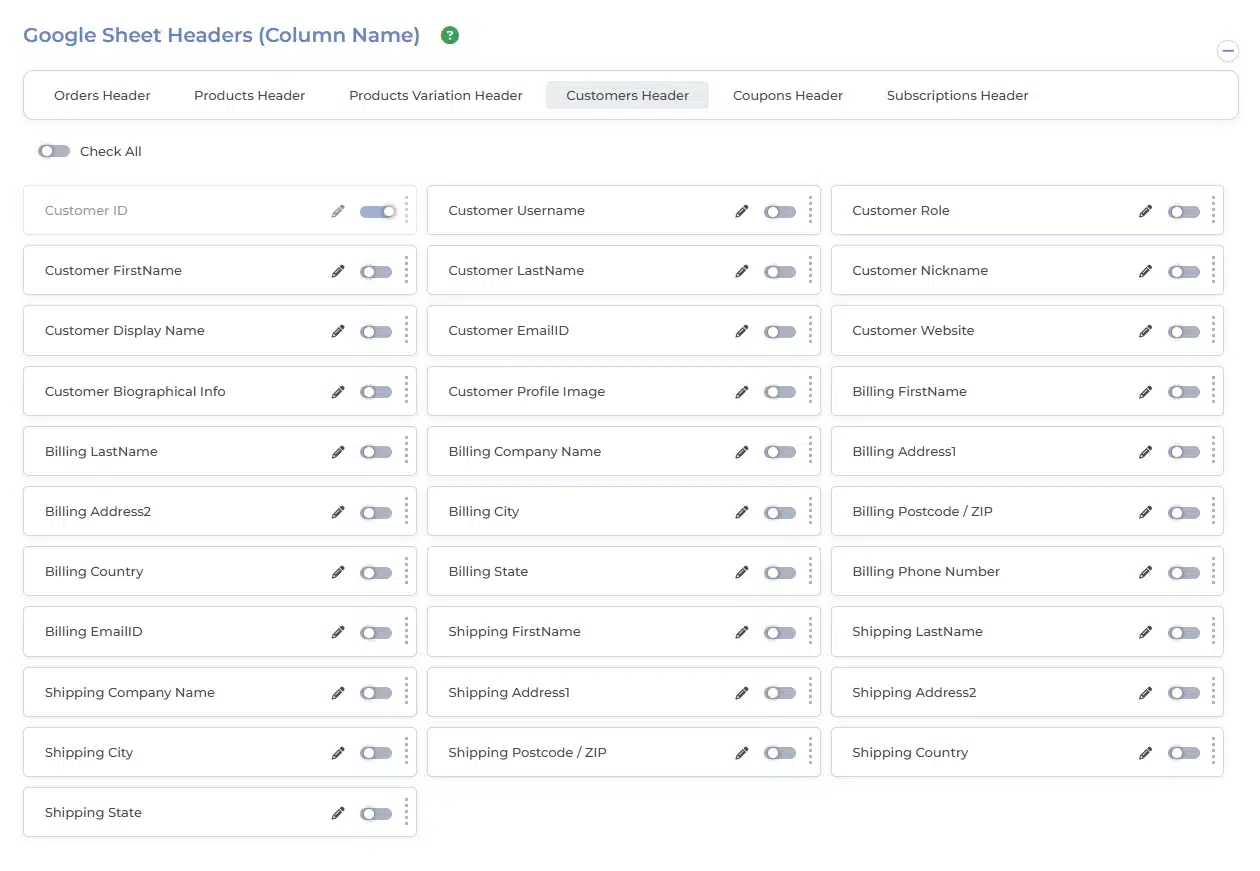Open the Products Variation Header tab
The width and height of the screenshot is (1260, 871).
pyautogui.click(x=435, y=96)
